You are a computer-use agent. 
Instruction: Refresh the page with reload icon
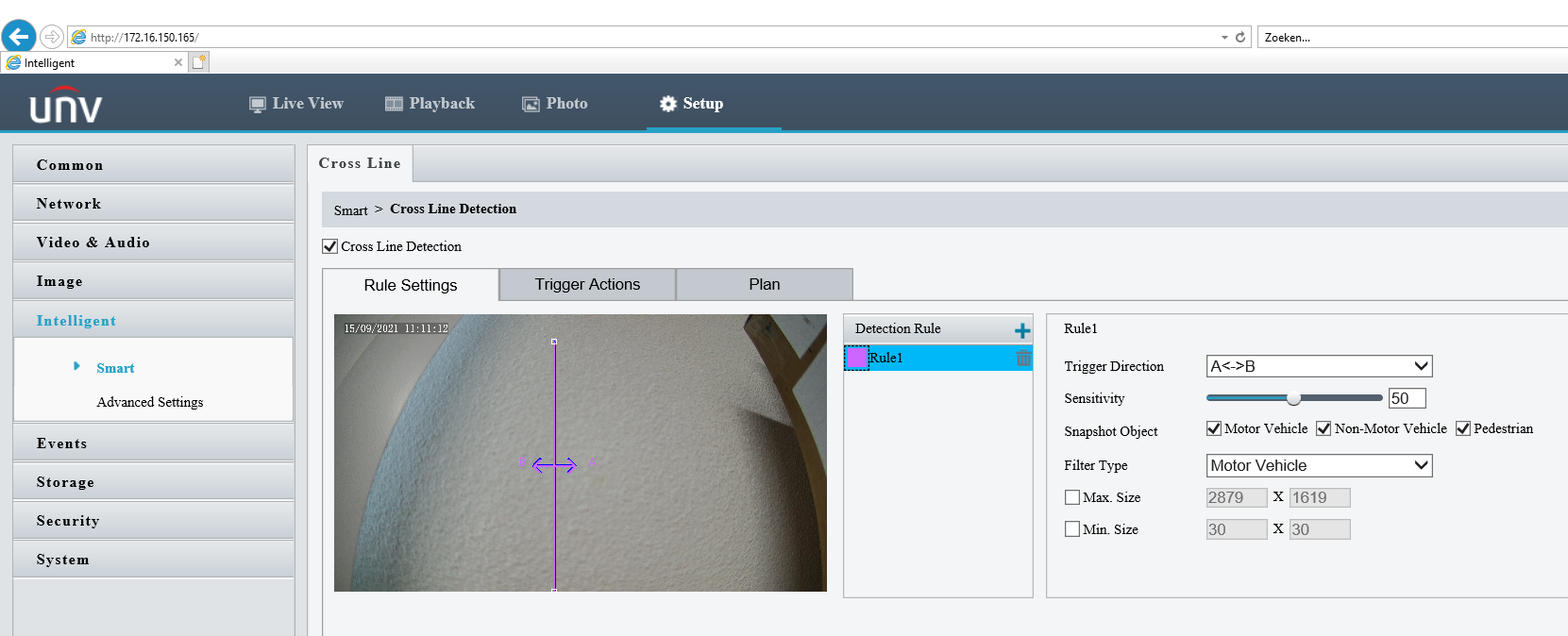click(x=1240, y=38)
